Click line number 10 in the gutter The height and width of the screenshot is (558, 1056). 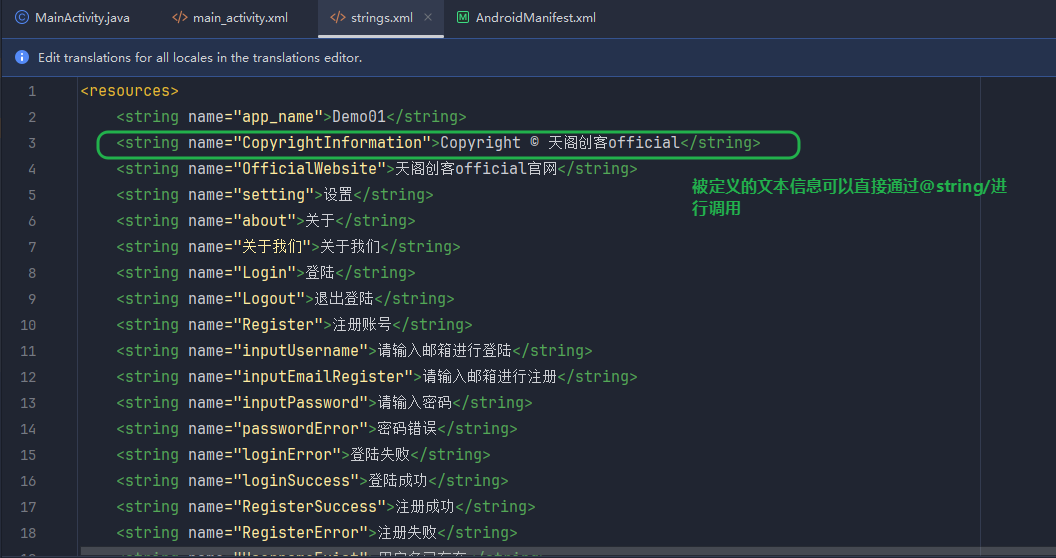coord(28,325)
